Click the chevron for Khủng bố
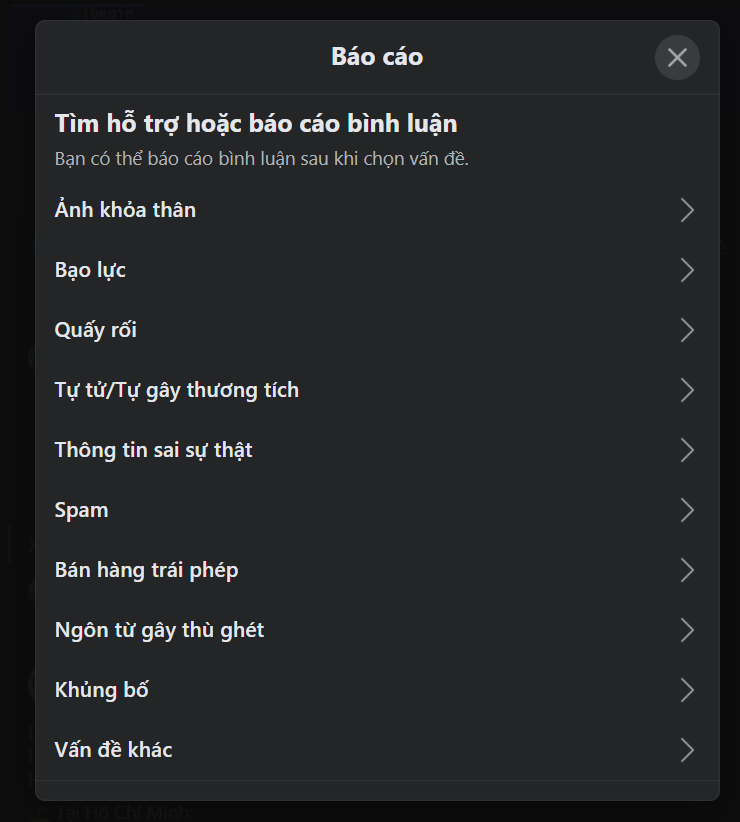Screen dimensions: 740x822 point(687,690)
